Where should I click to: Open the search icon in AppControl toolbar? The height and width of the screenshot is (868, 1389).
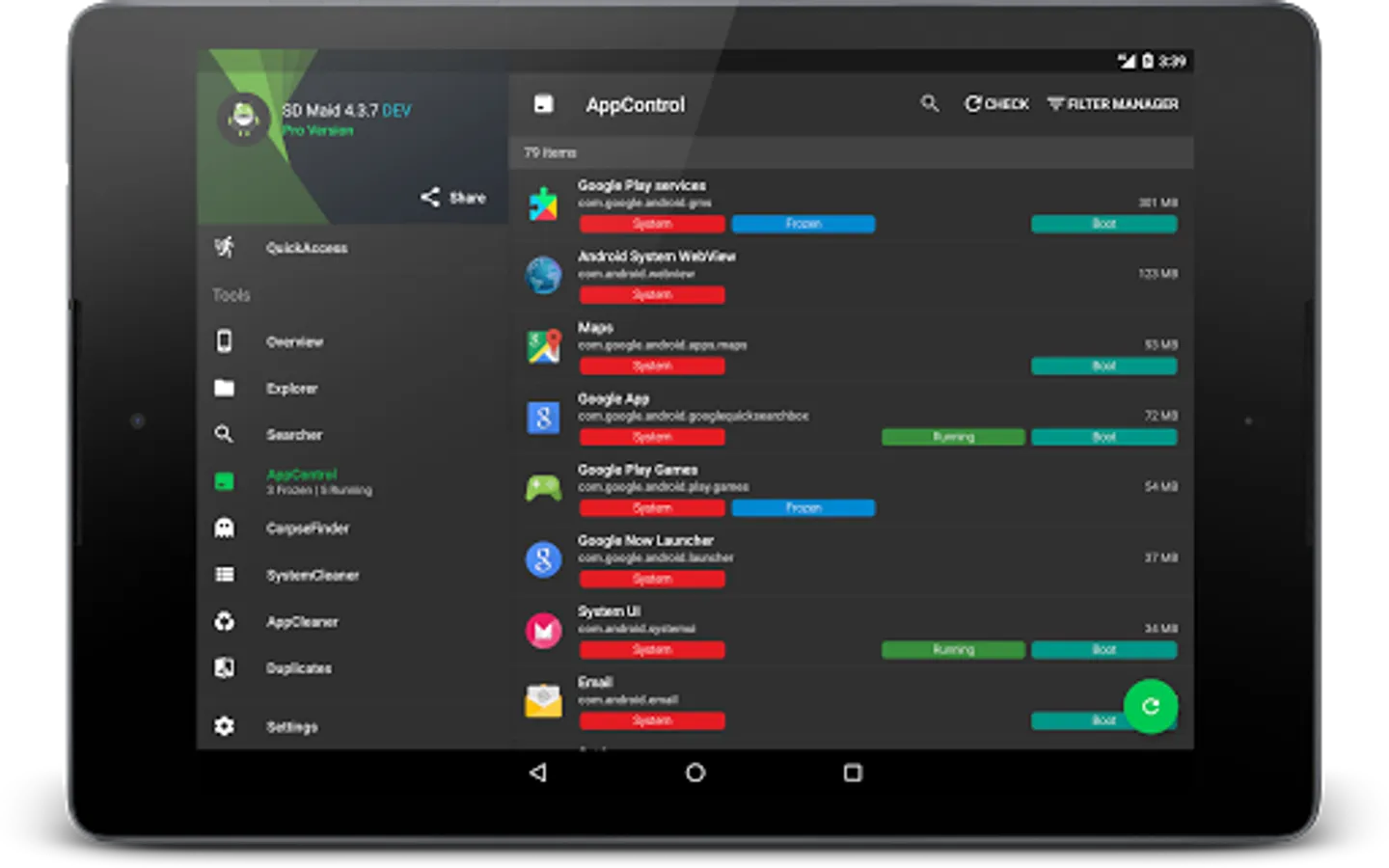click(929, 103)
